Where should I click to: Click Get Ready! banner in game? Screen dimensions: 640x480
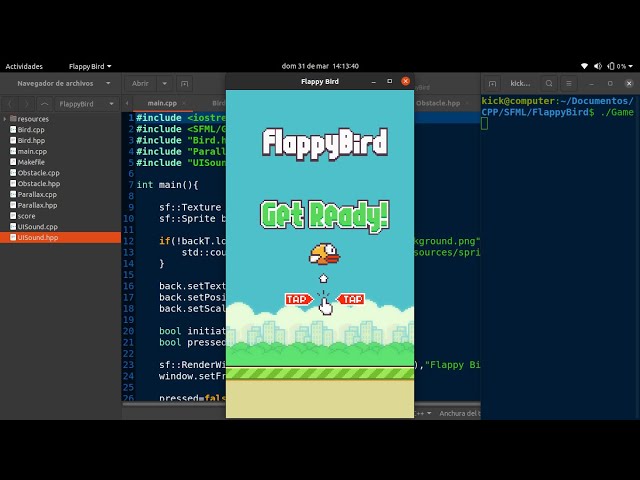click(325, 215)
